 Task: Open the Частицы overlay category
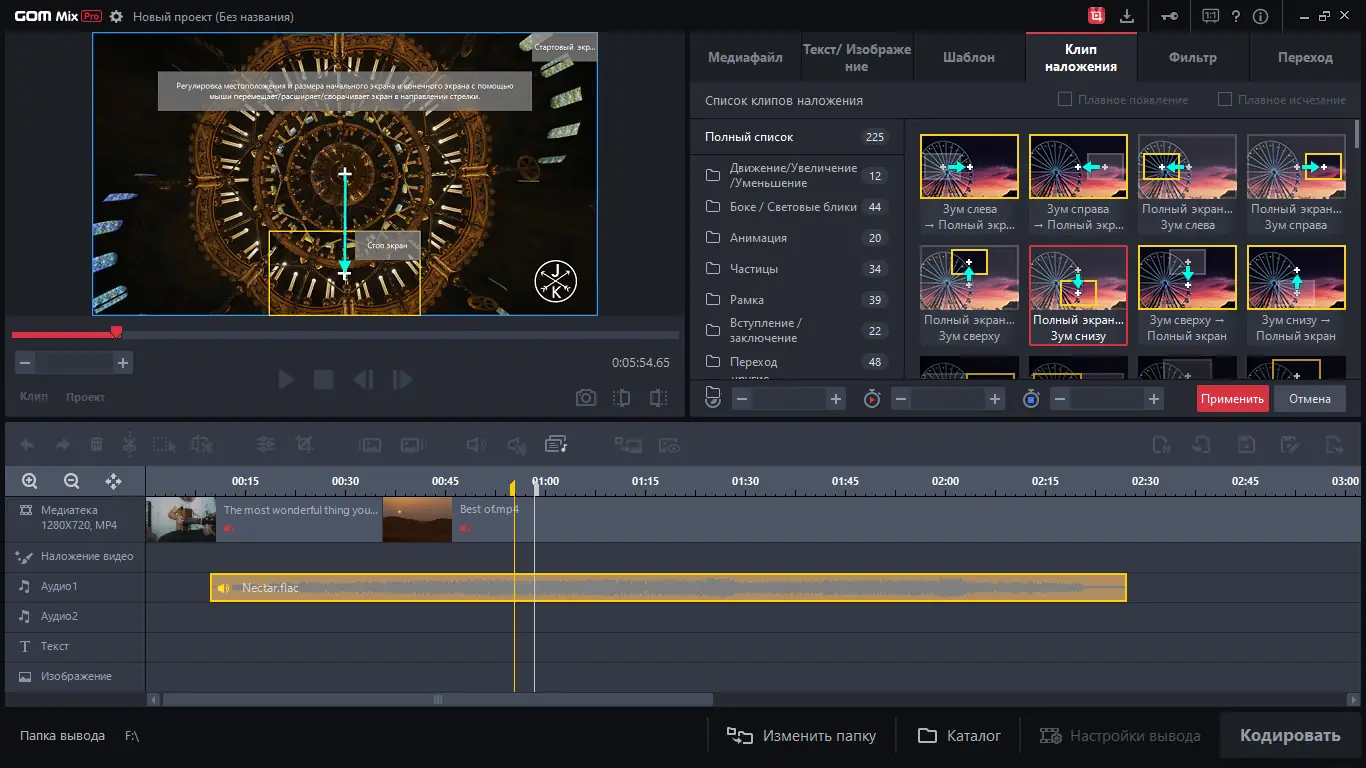(754, 269)
